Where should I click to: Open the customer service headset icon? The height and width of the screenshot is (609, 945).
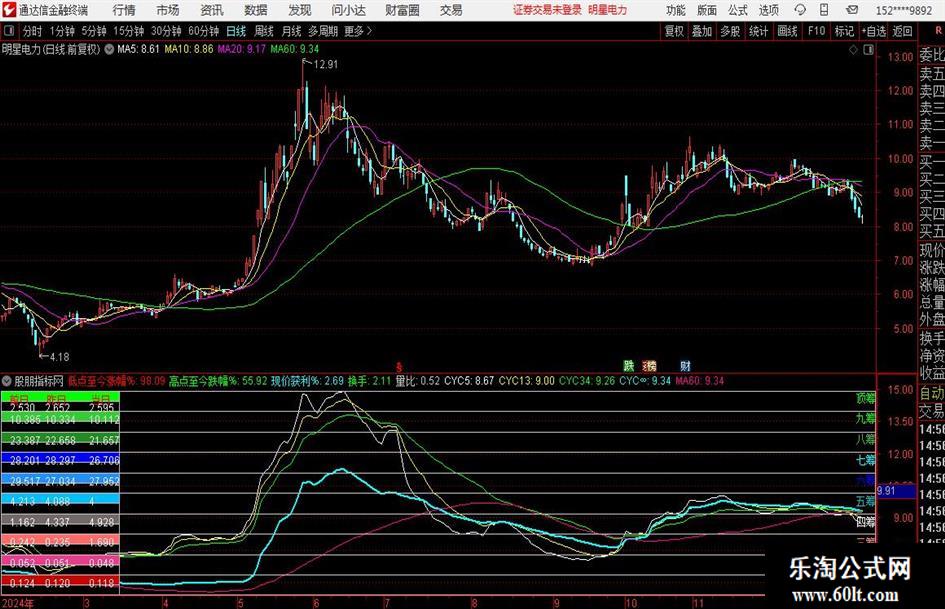[800, 10]
